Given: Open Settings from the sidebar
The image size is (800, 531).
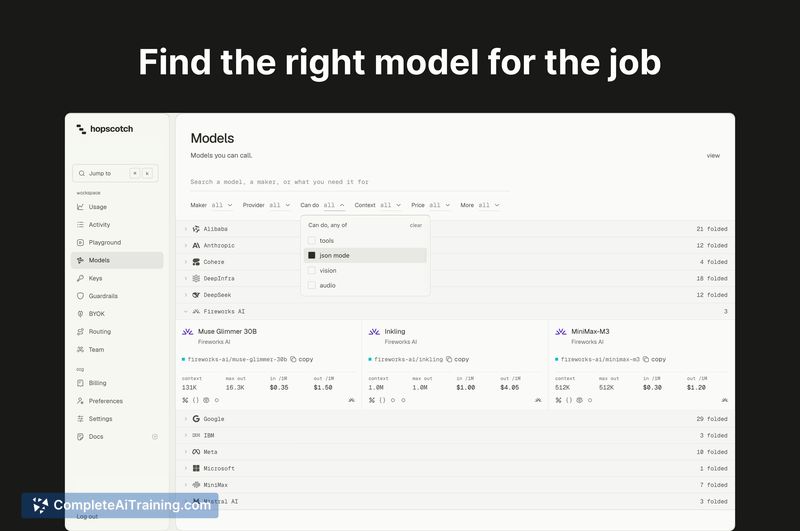Looking at the screenshot, I should [x=117, y=419].
